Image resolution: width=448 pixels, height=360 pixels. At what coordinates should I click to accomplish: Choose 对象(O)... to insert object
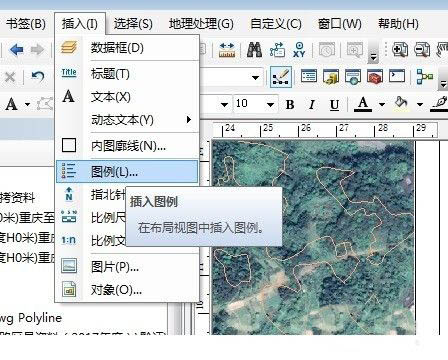click(x=127, y=290)
